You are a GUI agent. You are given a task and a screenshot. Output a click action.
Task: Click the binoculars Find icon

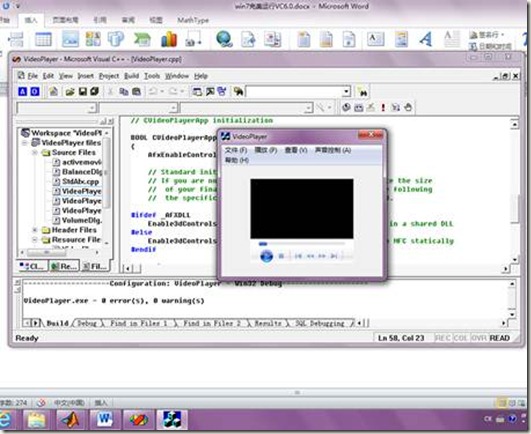pos(362,92)
